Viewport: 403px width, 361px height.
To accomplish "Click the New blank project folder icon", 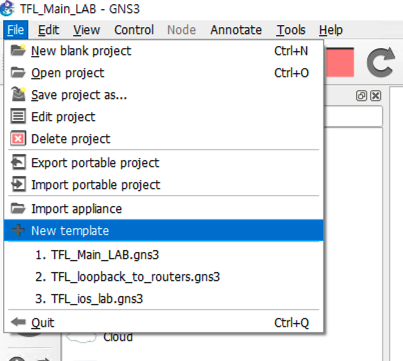I will 18,50.
